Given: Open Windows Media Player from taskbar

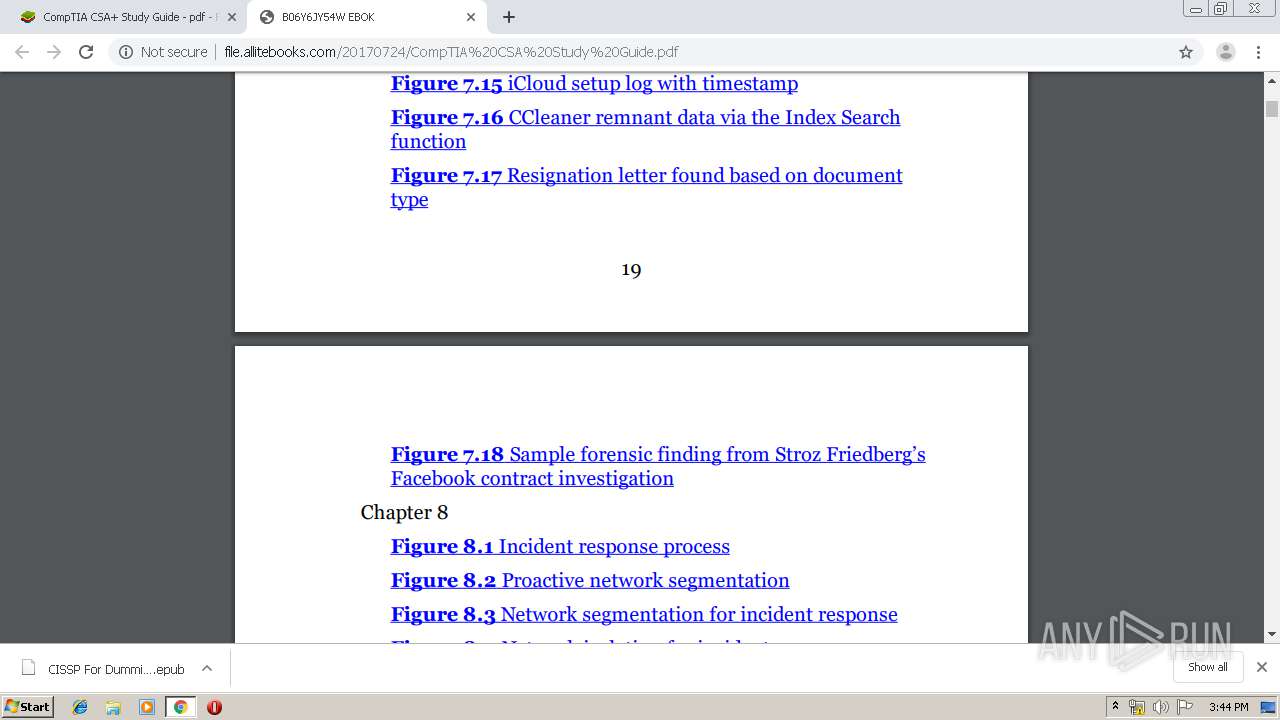Looking at the screenshot, I should tap(147, 707).
